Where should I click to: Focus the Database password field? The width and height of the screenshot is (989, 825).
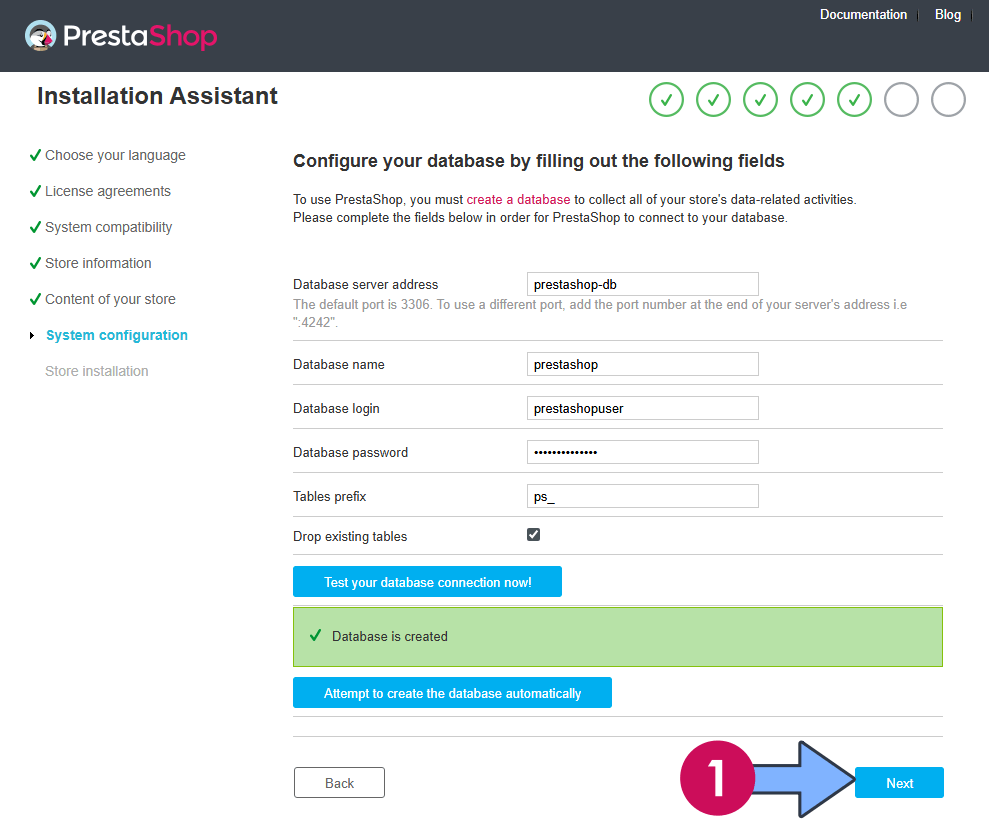pyautogui.click(x=643, y=452)
